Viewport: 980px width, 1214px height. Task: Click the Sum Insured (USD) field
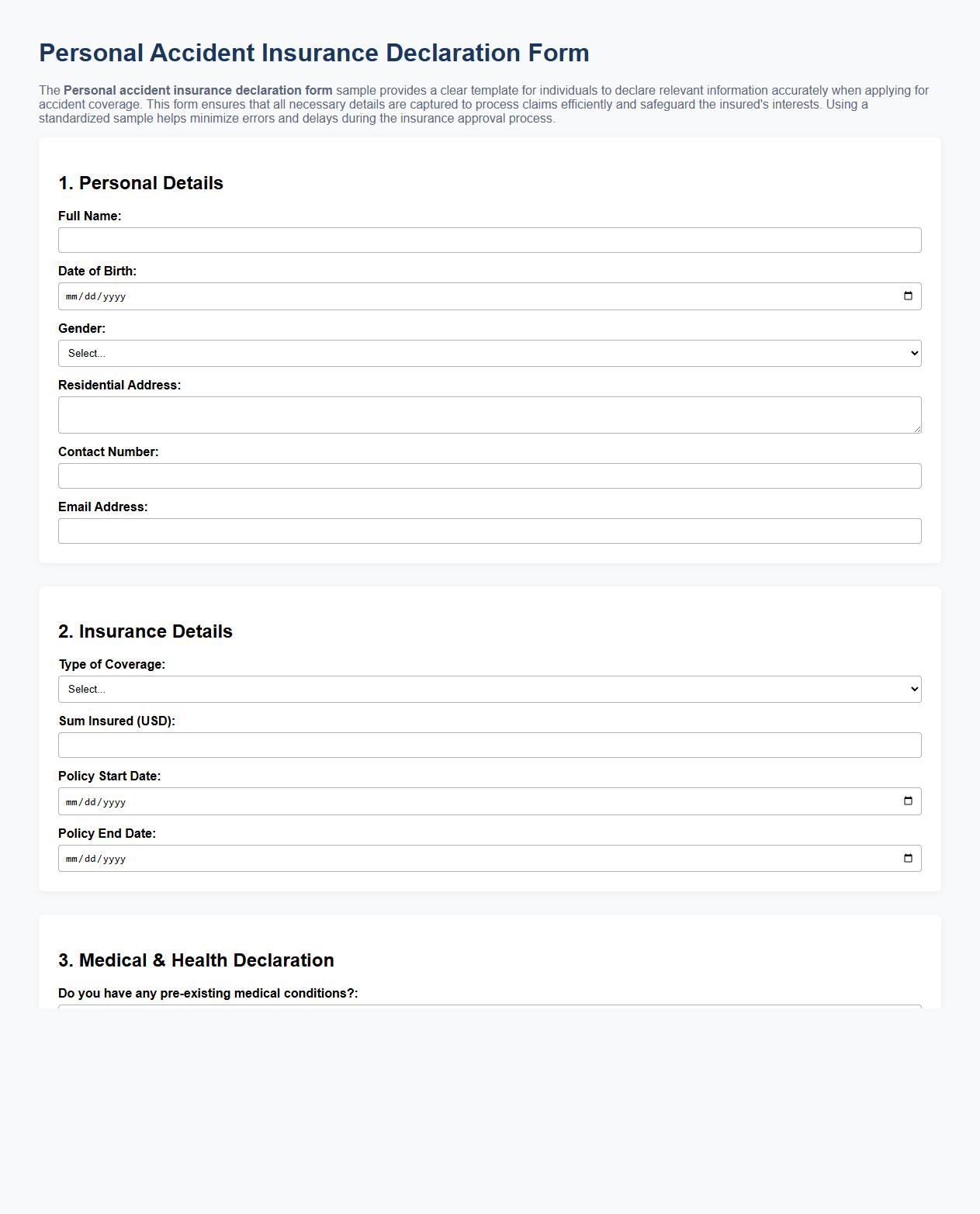(489, 745)
